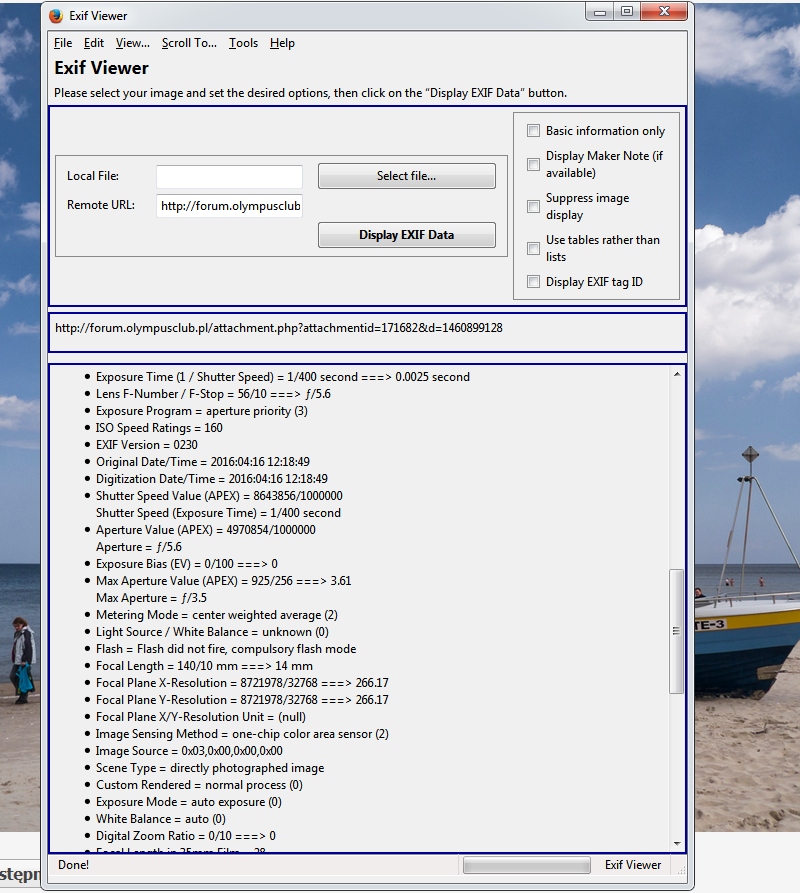Open the Edit menu
The width and height of the screenshot is (800, 893).
94,43
